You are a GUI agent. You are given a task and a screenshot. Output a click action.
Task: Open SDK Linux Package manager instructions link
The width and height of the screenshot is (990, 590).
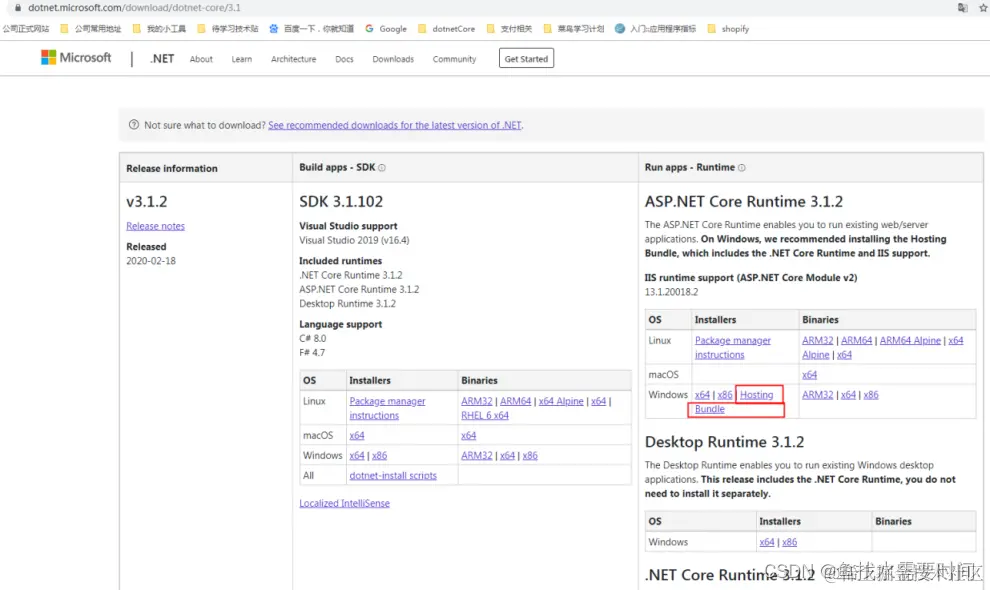tap(387, 408)
